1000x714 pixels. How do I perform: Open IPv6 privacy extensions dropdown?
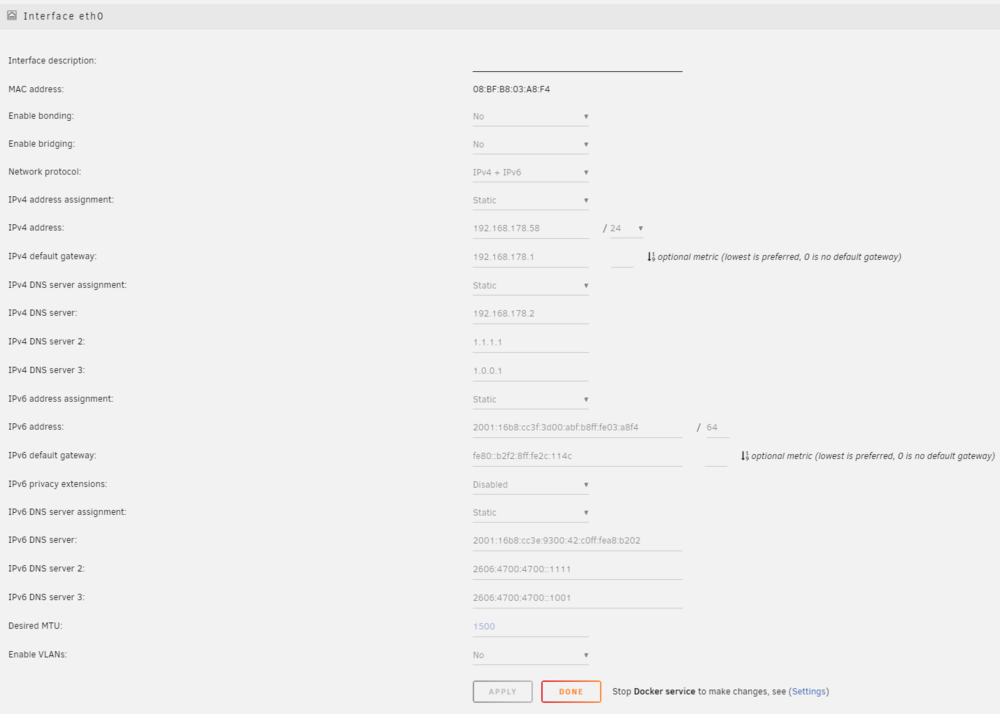[x=531, y=485]
